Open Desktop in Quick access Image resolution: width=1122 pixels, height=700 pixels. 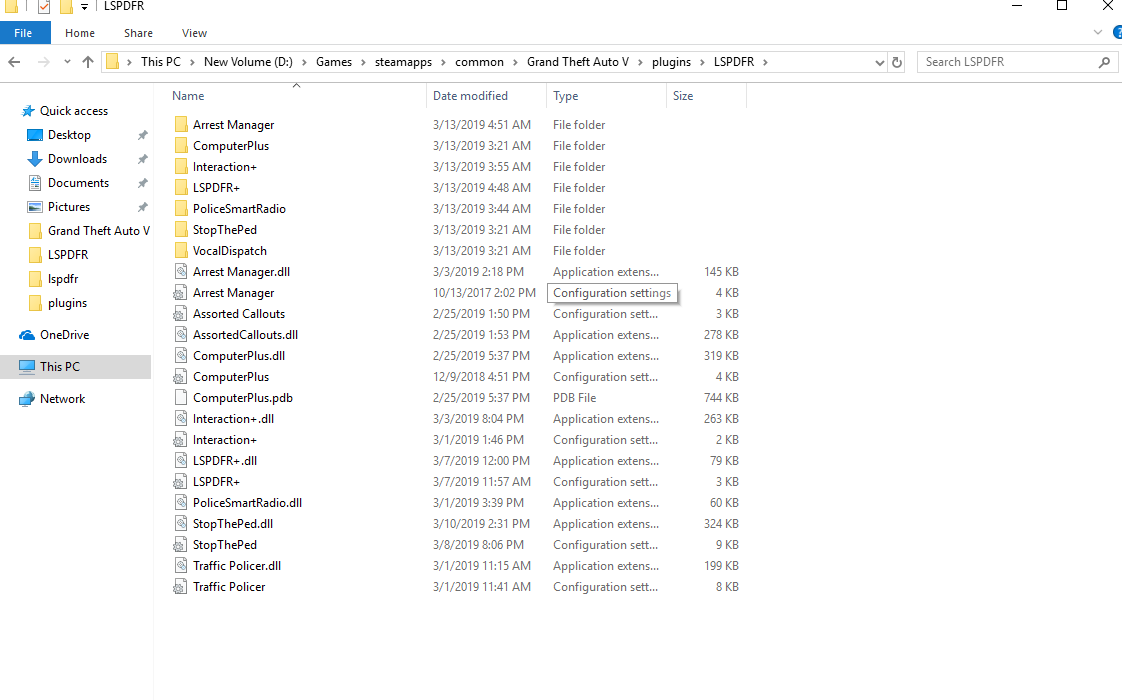[x=69, y=135]
